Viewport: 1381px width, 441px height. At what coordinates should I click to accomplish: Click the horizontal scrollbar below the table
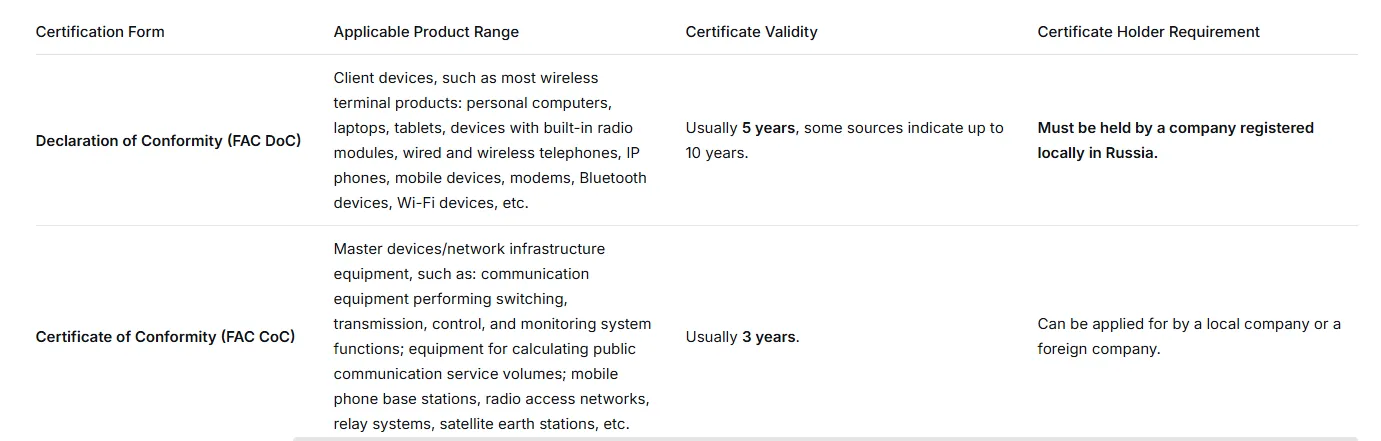[825, 438]
